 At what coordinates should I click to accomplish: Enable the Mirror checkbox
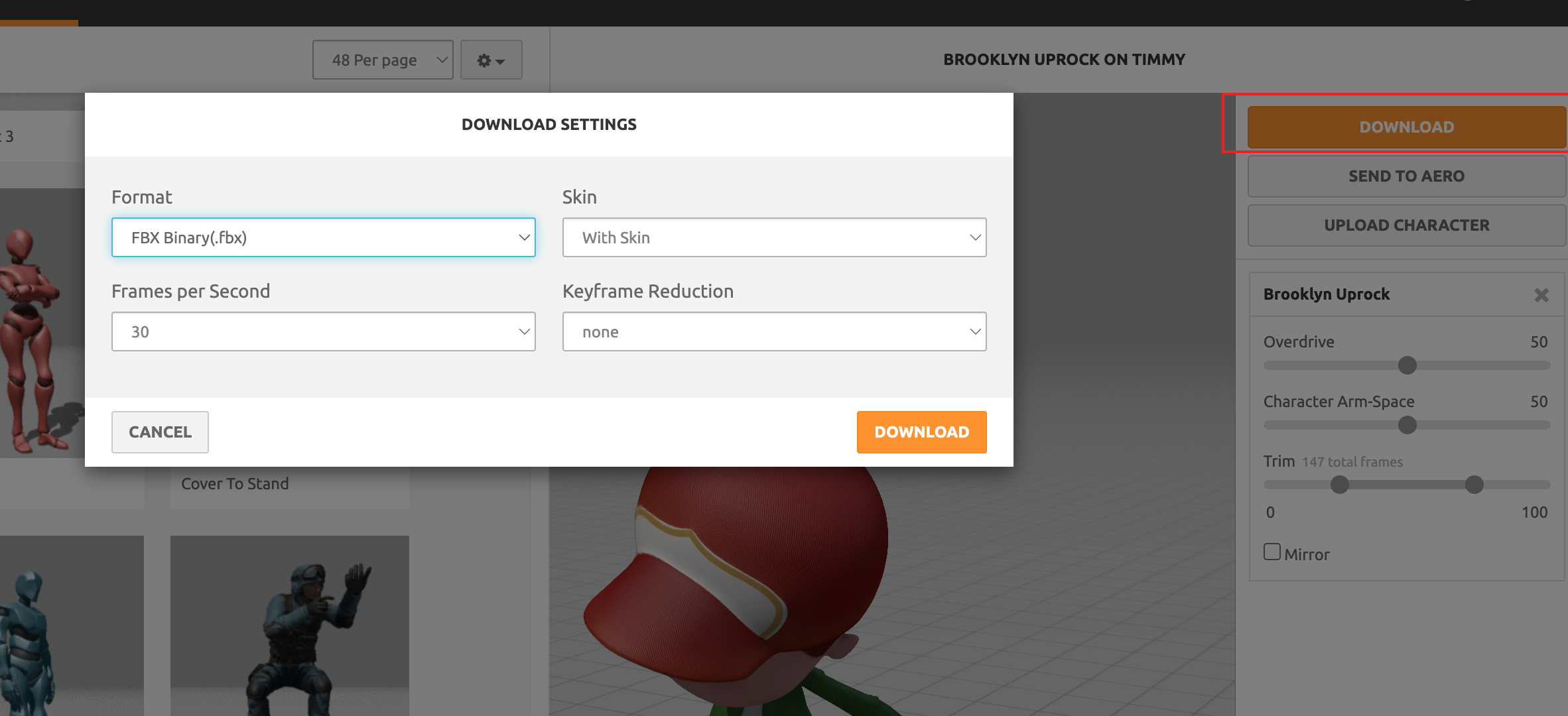(x=1272, y=552)
